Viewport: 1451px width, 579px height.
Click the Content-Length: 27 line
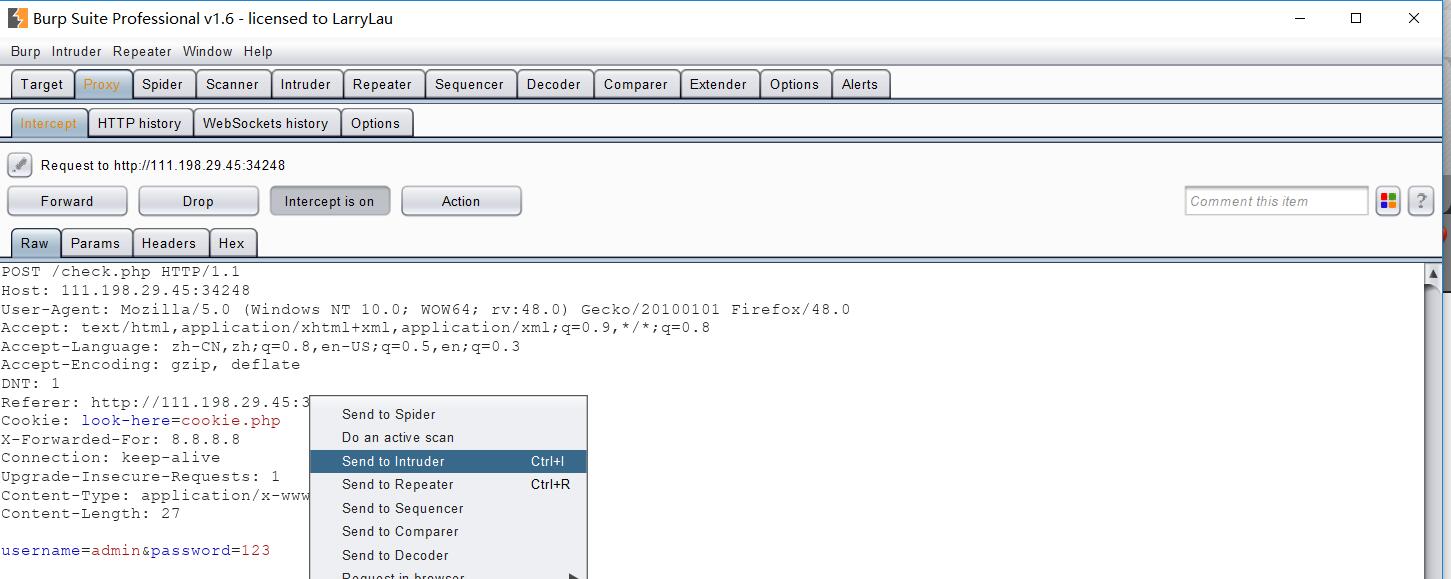tap(91, 514)
